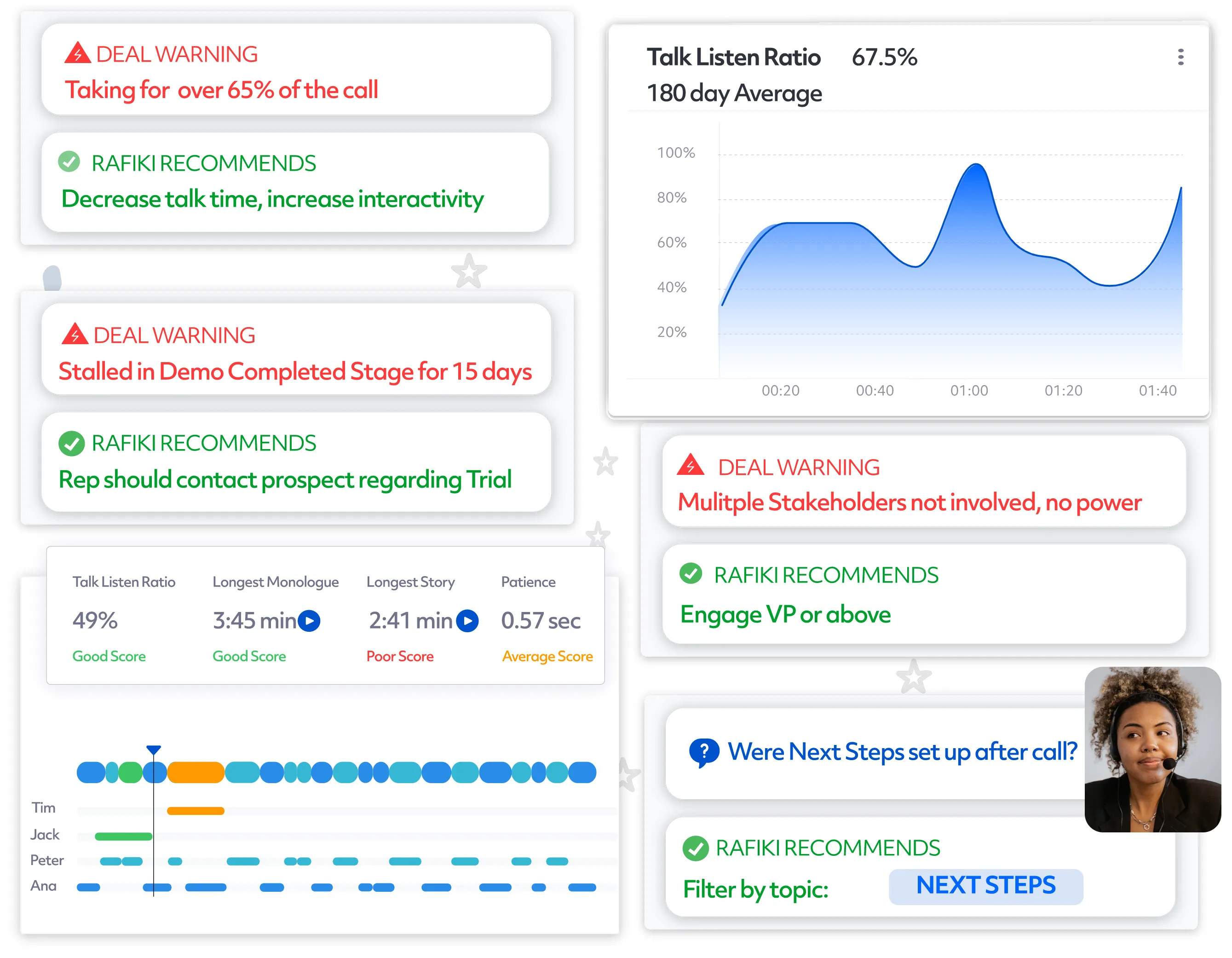The width and height of the screenshot is (1232, 958).
Task: Click the 180 day Average label
Action: [734, 94]
